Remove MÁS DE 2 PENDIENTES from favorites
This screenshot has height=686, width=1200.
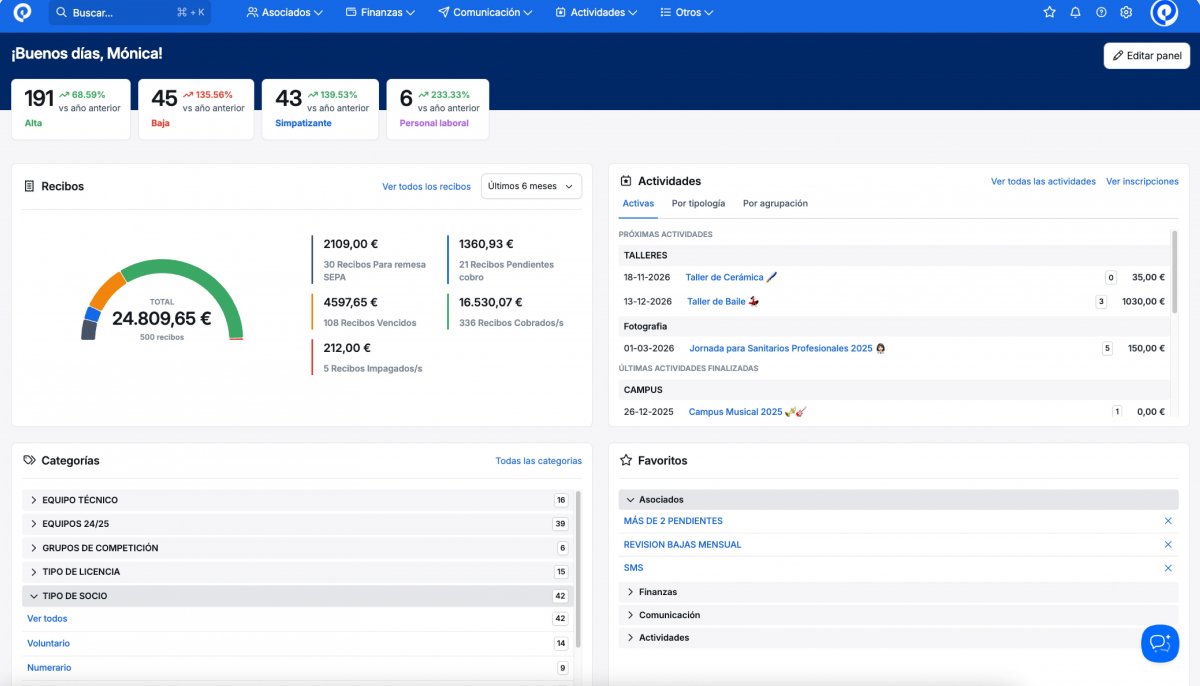click(x=1168, y=521)
